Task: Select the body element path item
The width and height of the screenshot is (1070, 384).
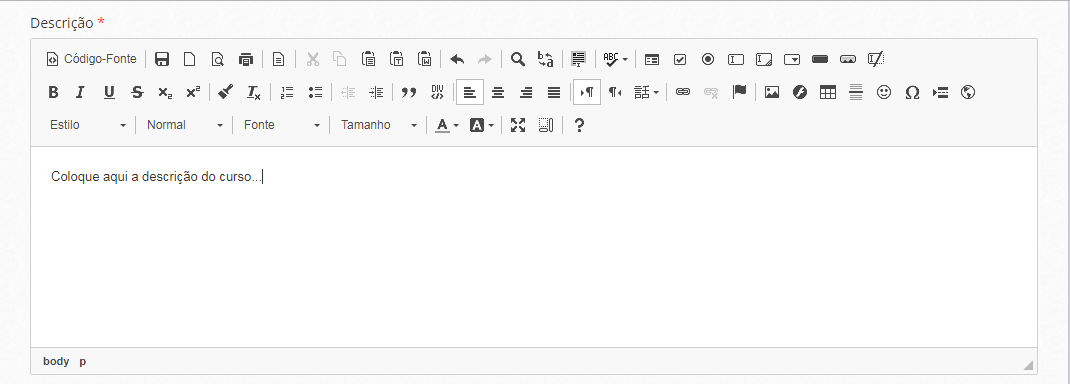Action: 56,361
